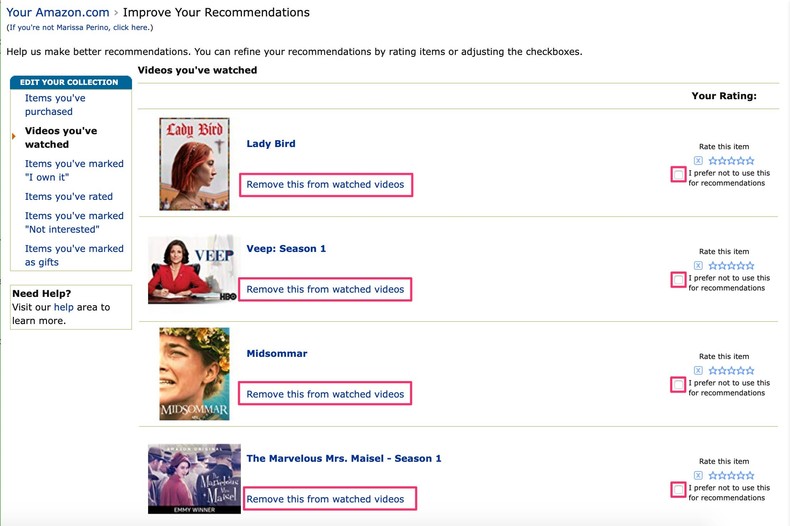This screenshot has height=526, width=790.
Task: Clear the rating icon for Midsommar
Action: pos(698,371)
